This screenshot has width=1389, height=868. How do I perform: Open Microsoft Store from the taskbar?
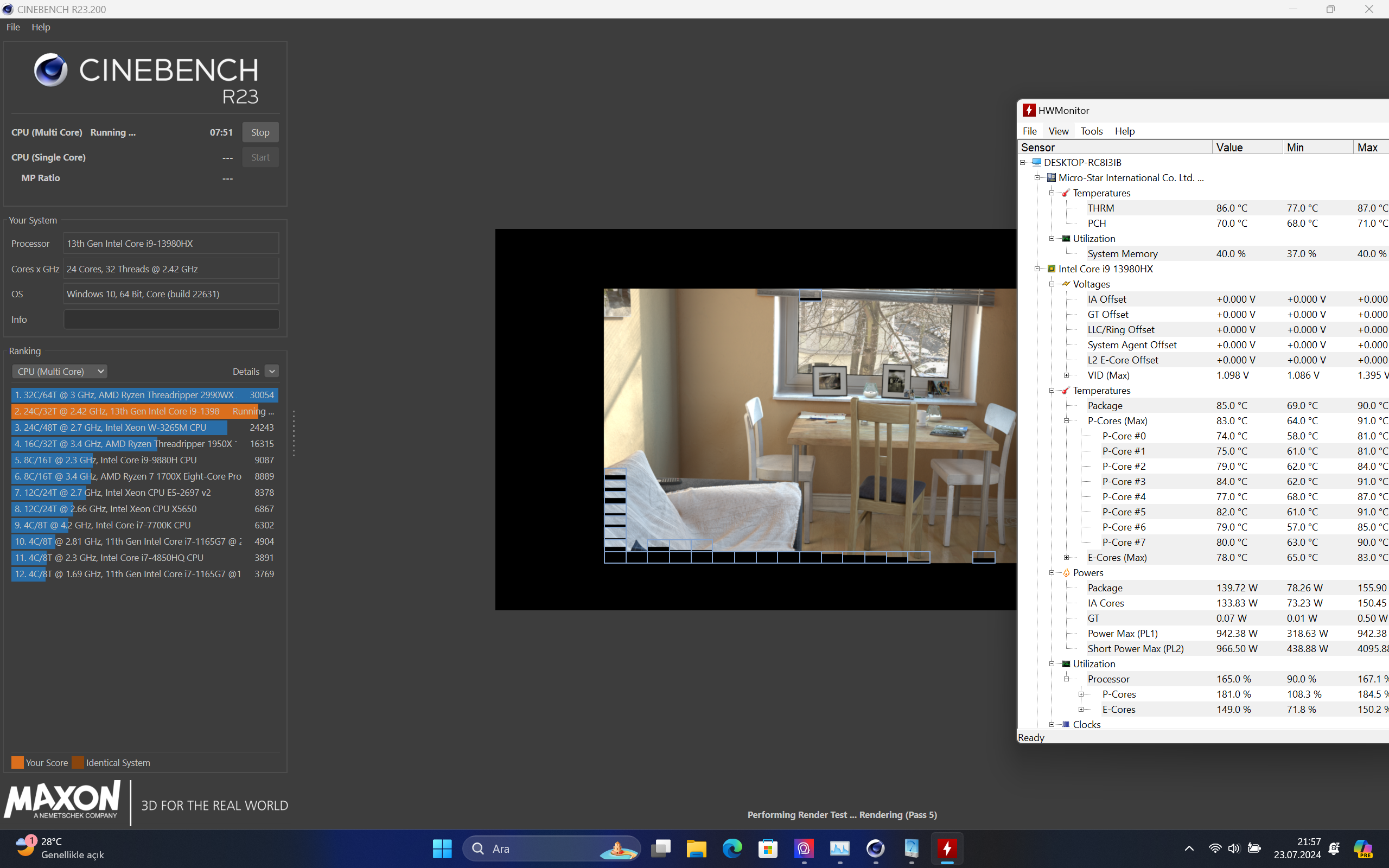click(768, 848)
